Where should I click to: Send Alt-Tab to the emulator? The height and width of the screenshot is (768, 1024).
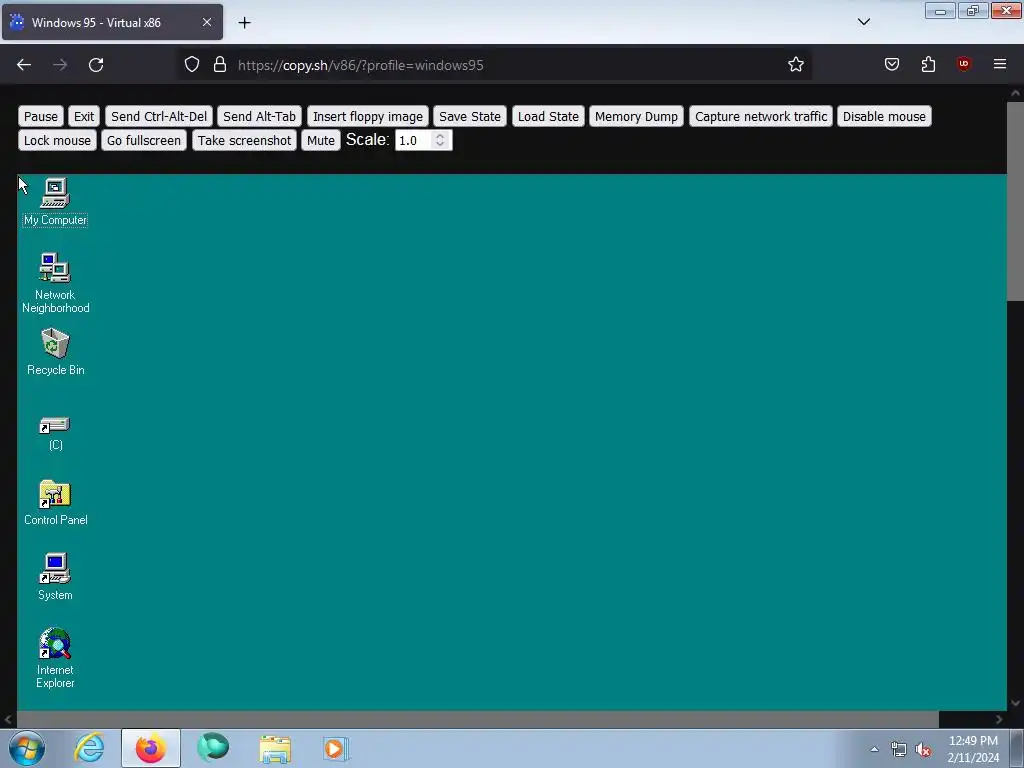259,116
